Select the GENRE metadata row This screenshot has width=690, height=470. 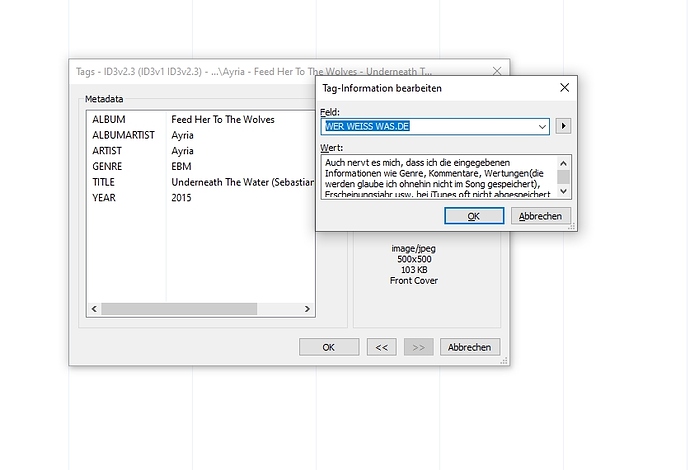tap(201, 166)
